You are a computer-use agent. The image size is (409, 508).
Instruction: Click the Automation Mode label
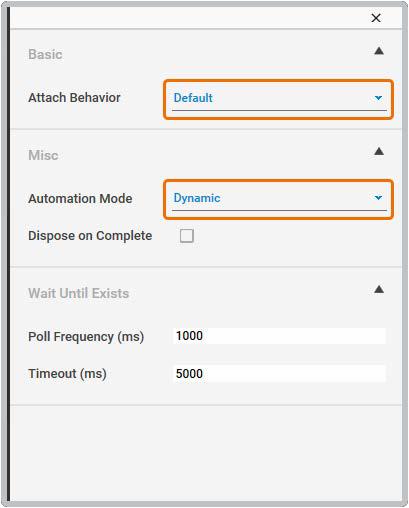[80, 199]
